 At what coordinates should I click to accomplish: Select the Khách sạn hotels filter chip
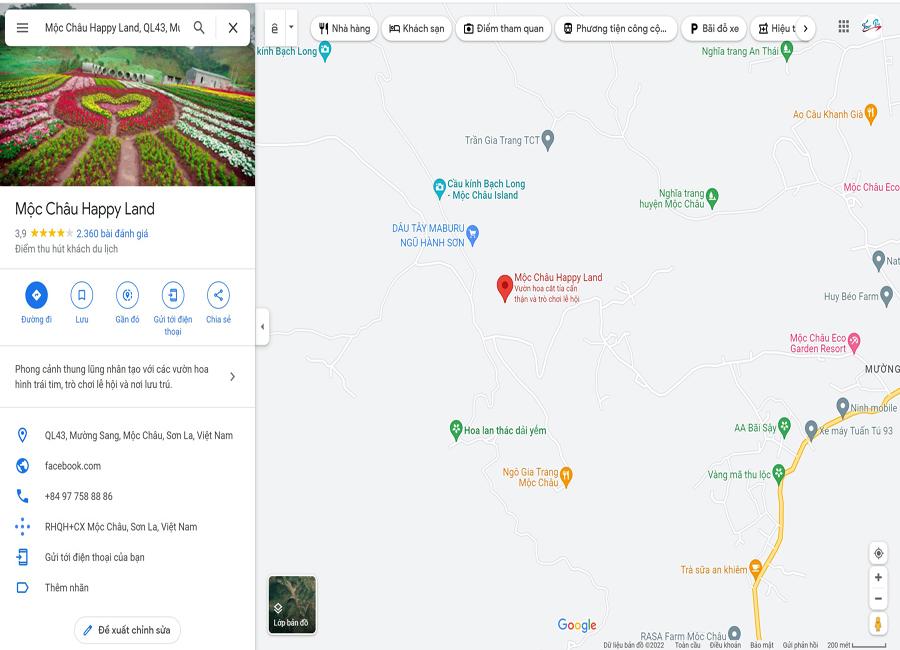(417, 28)
